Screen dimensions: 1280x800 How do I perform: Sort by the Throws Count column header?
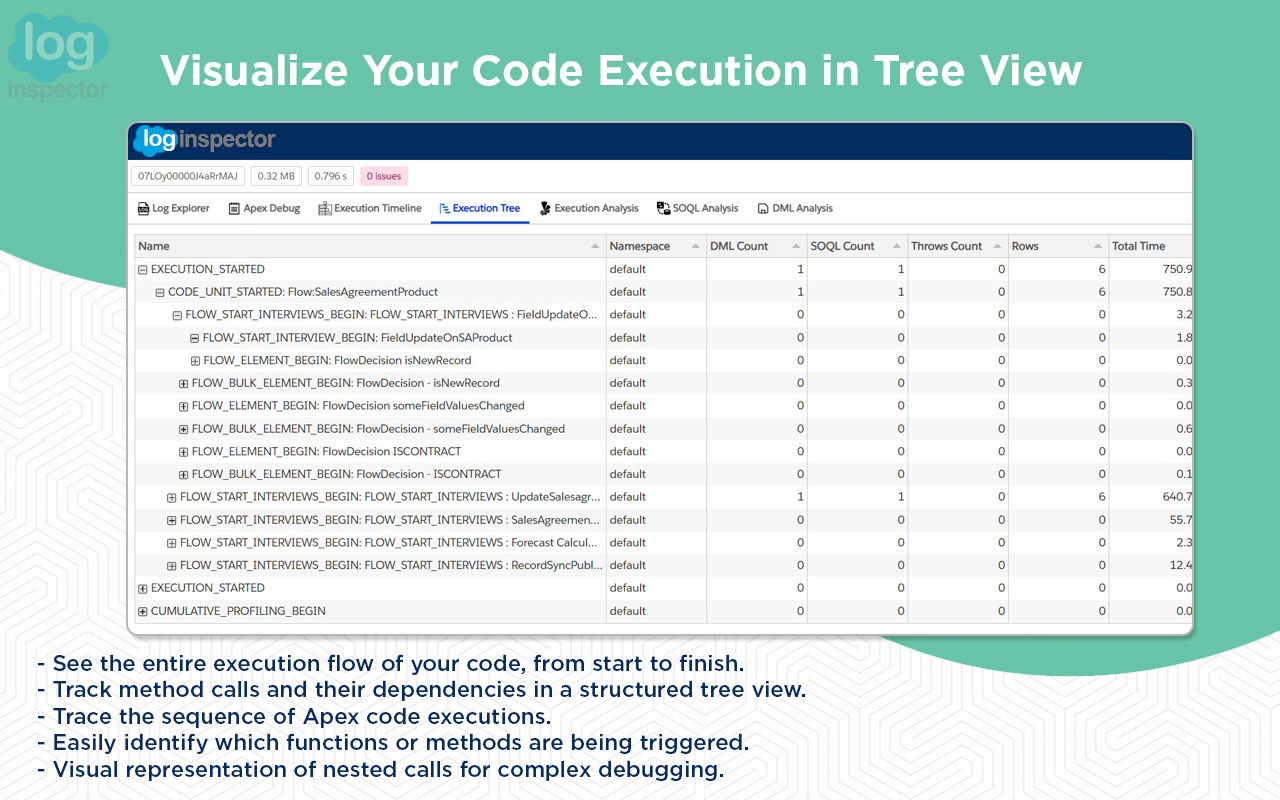[957, 246]
